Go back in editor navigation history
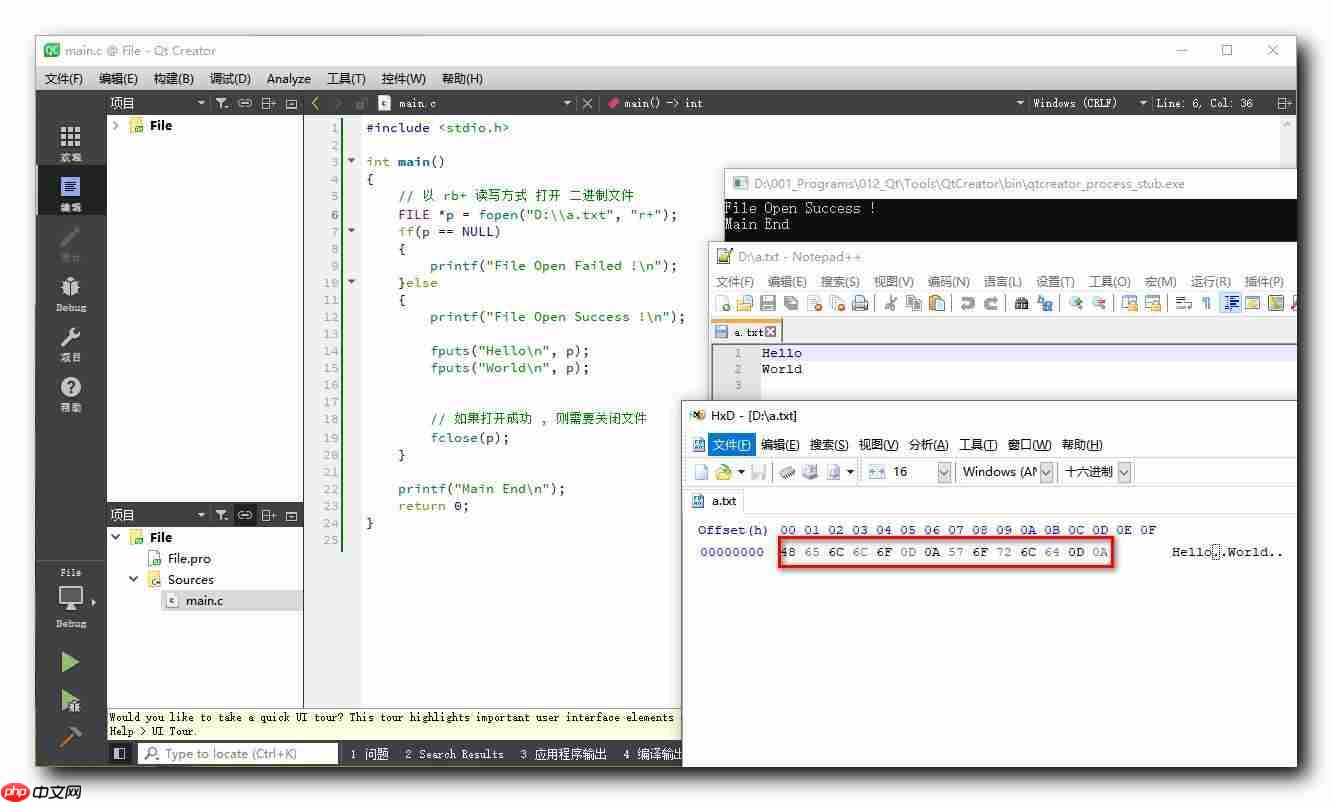This screenshot has height=802, width=1332. click(315, 103)
